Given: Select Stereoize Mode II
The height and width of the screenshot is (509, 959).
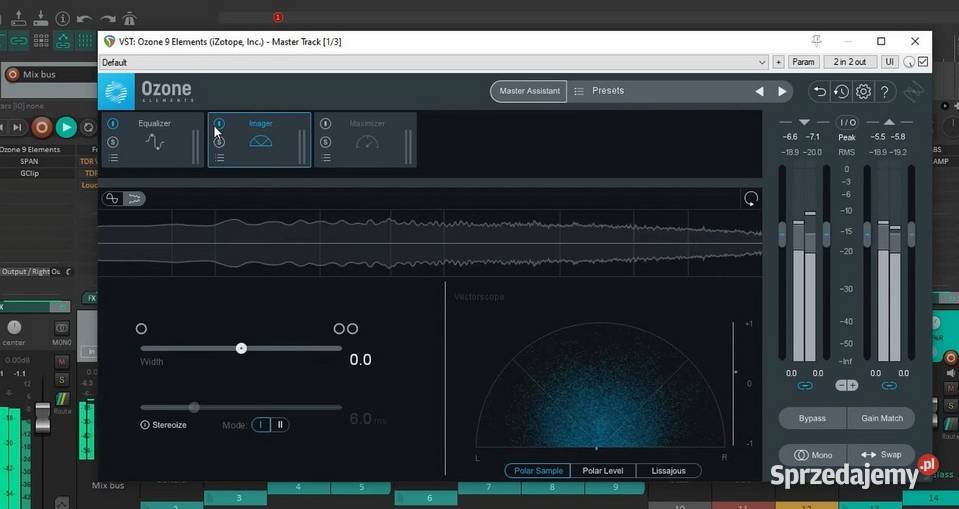Looking at the screenshot, I should pos(280,425).
